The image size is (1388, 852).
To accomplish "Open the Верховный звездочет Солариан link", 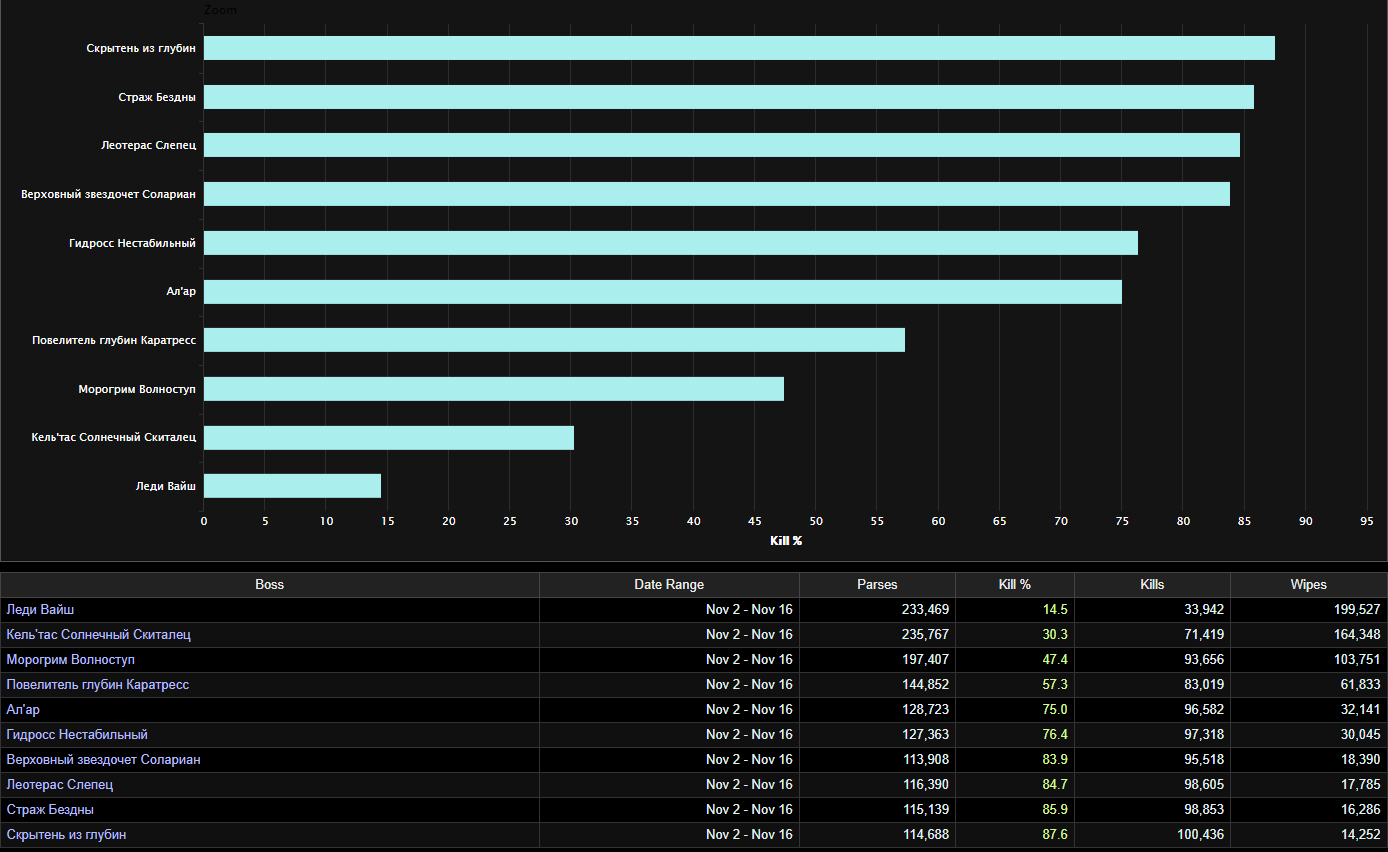I will [x=103, y=759].
